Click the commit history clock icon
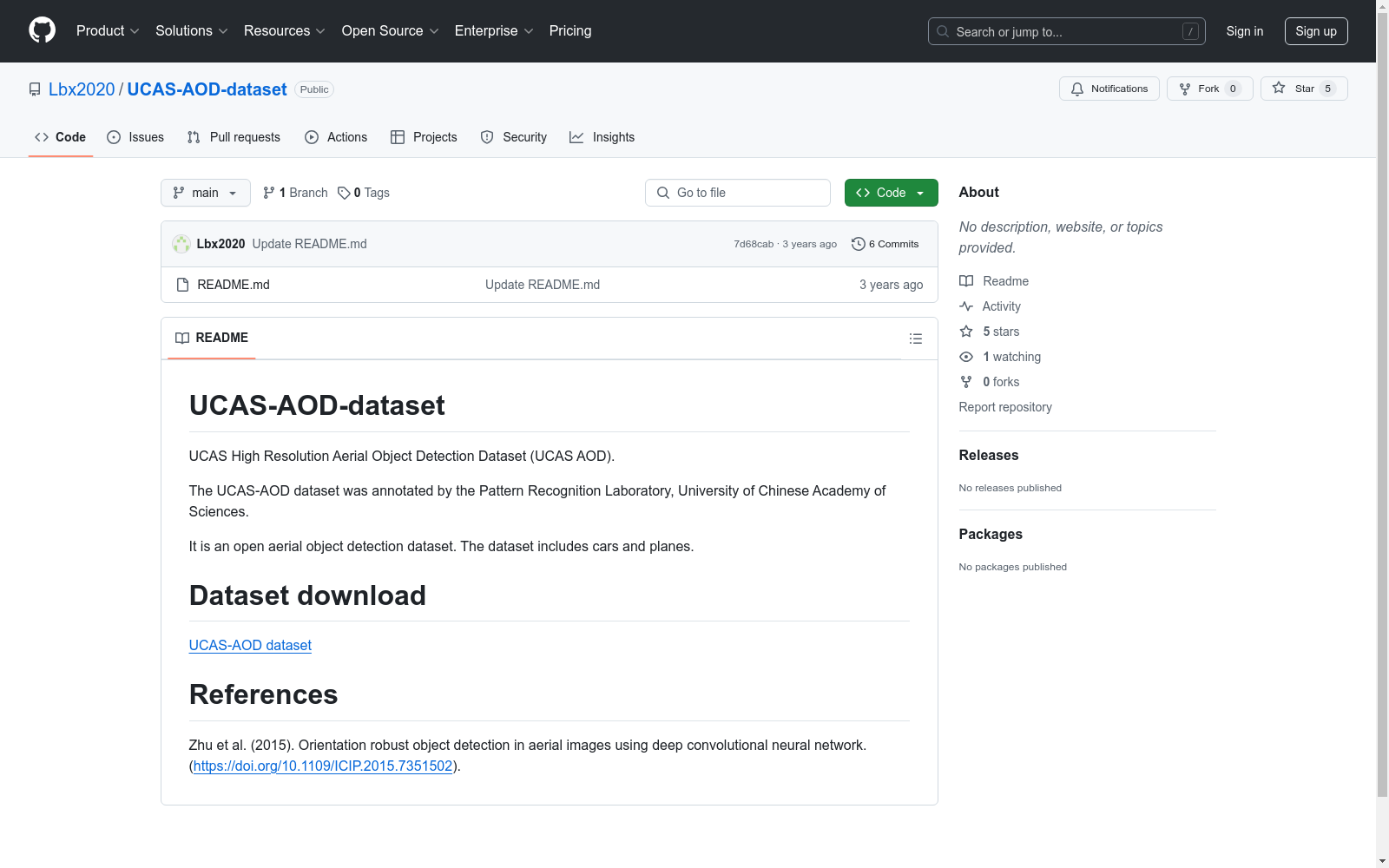Image resolution: width=1389 pixels, height=868 pixels. 859,244
